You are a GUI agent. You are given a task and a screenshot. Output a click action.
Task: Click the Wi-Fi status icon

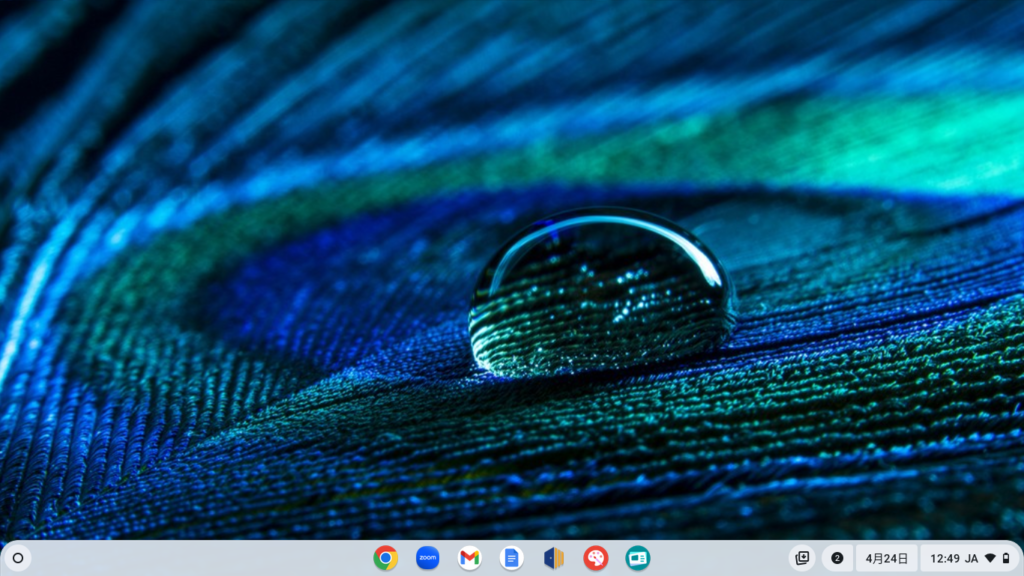[990, 558]
